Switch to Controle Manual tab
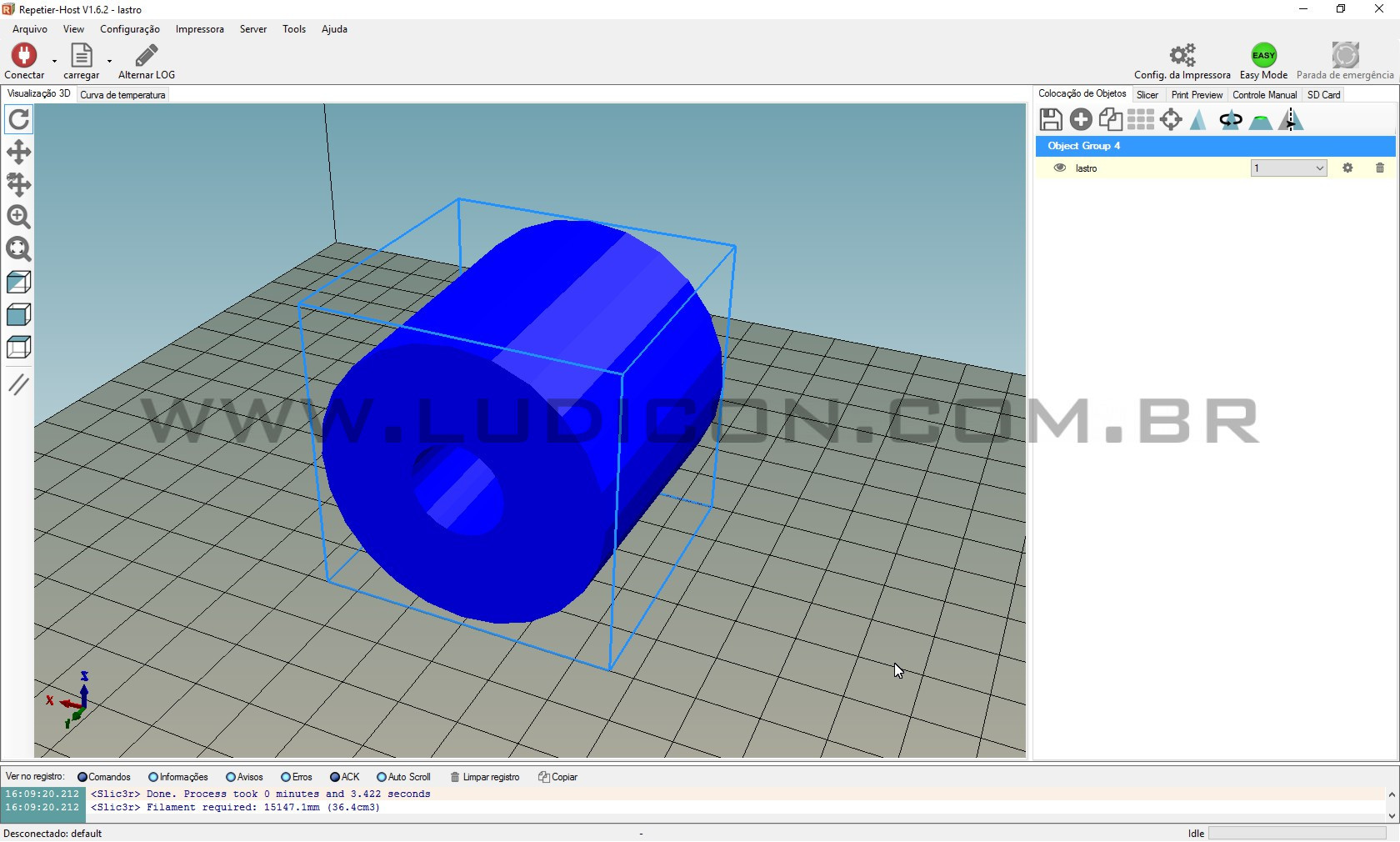 click(1264, 95)
